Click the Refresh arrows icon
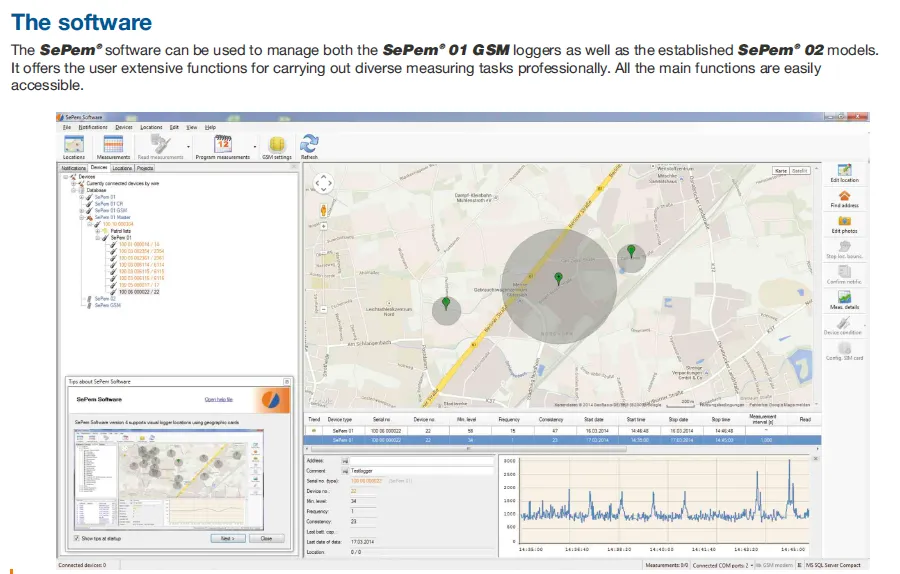Screen dimensions: 900x574 click(309, 146)
